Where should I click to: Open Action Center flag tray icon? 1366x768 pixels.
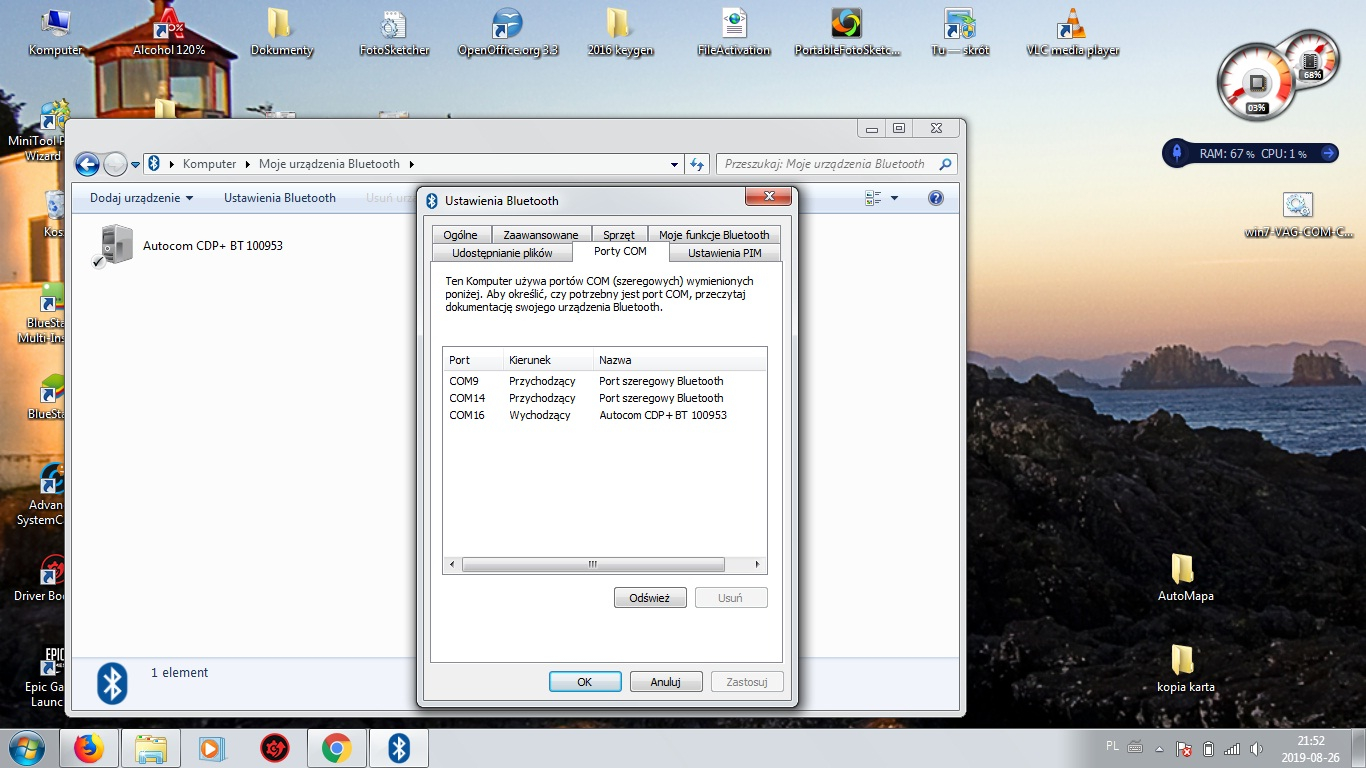point(1184,748)
